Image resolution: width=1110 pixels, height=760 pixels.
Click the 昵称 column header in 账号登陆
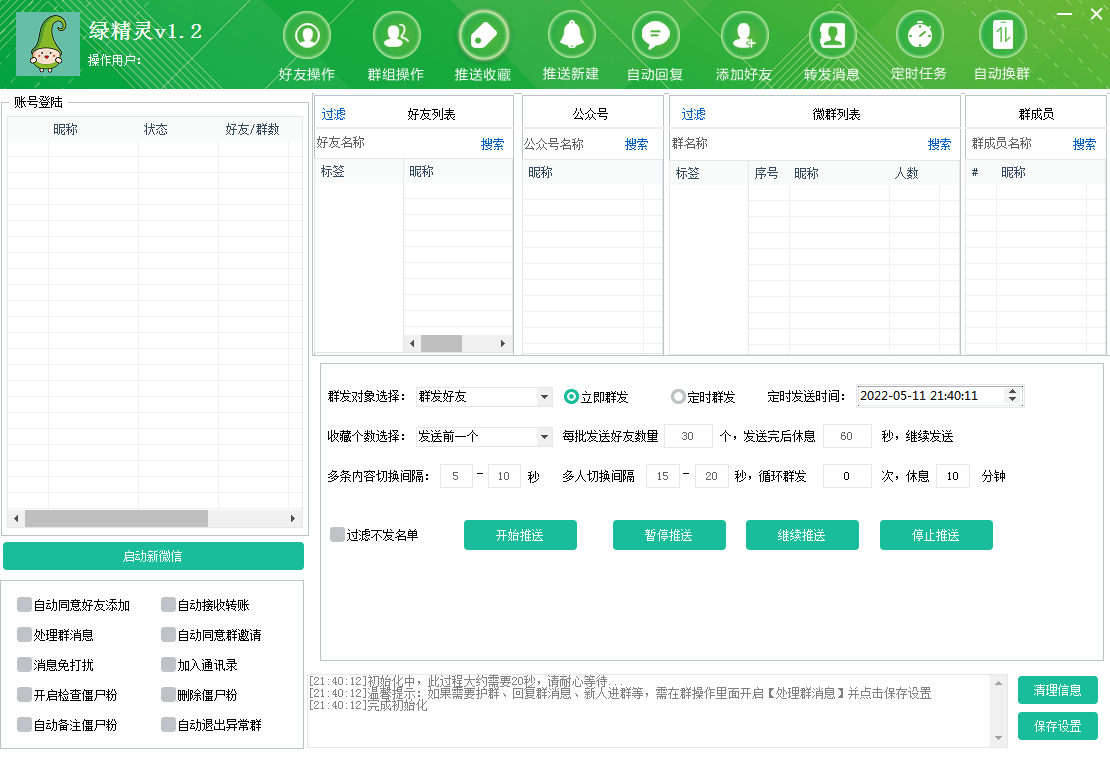(x=65, y=129)
